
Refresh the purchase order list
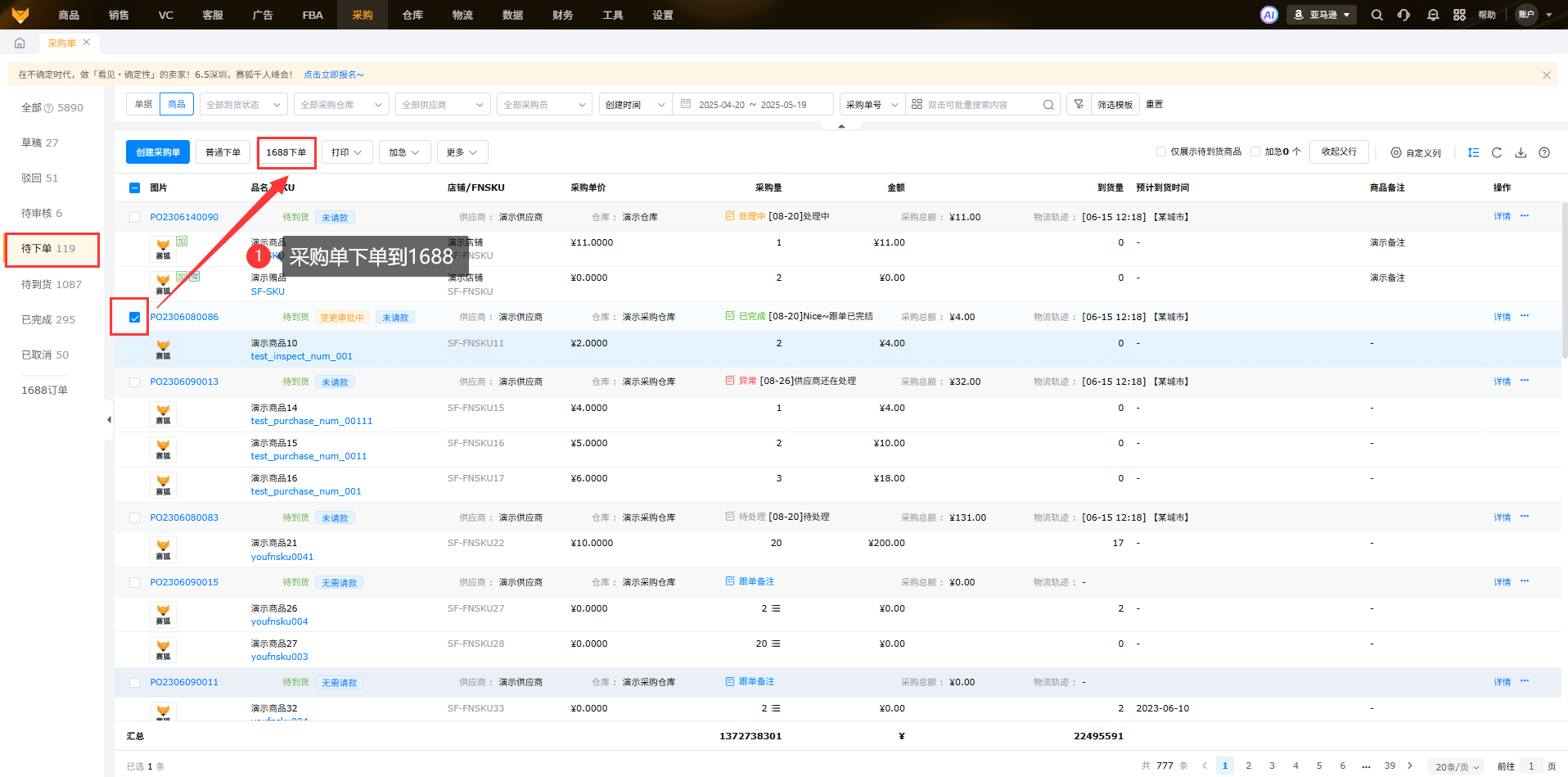tap(1497, 152)
